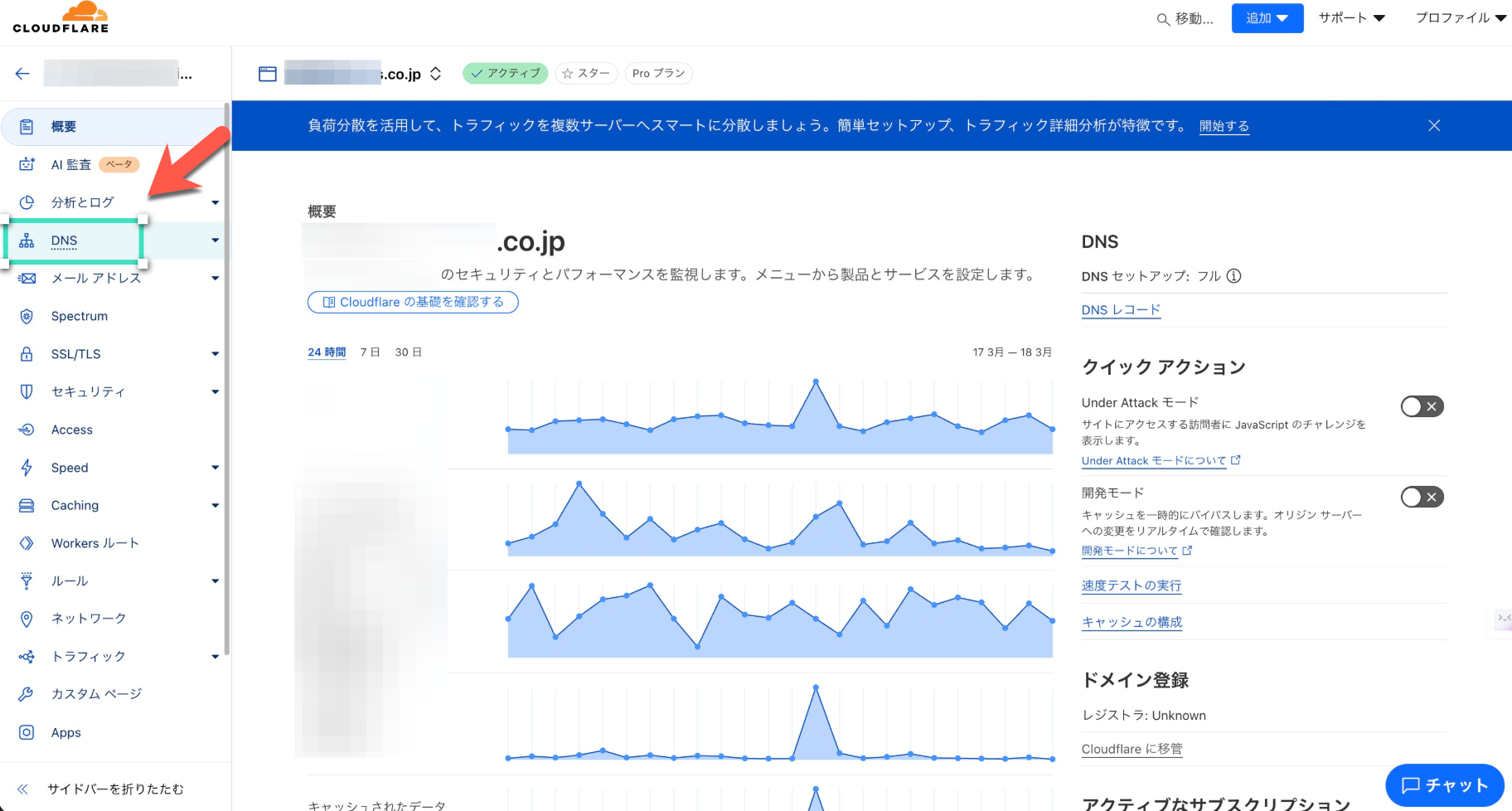
Task: Click the Cloudflare logo
Action: pos(61,17)
